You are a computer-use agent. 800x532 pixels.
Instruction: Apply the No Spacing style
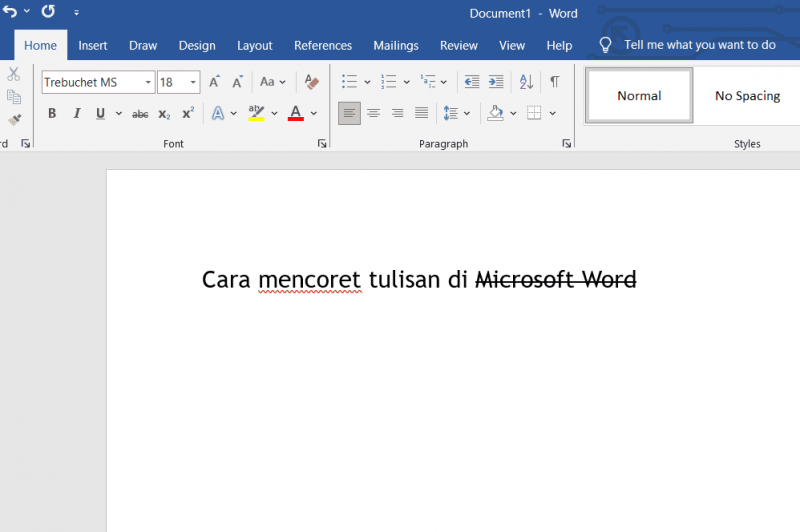[x=747, y=95]
